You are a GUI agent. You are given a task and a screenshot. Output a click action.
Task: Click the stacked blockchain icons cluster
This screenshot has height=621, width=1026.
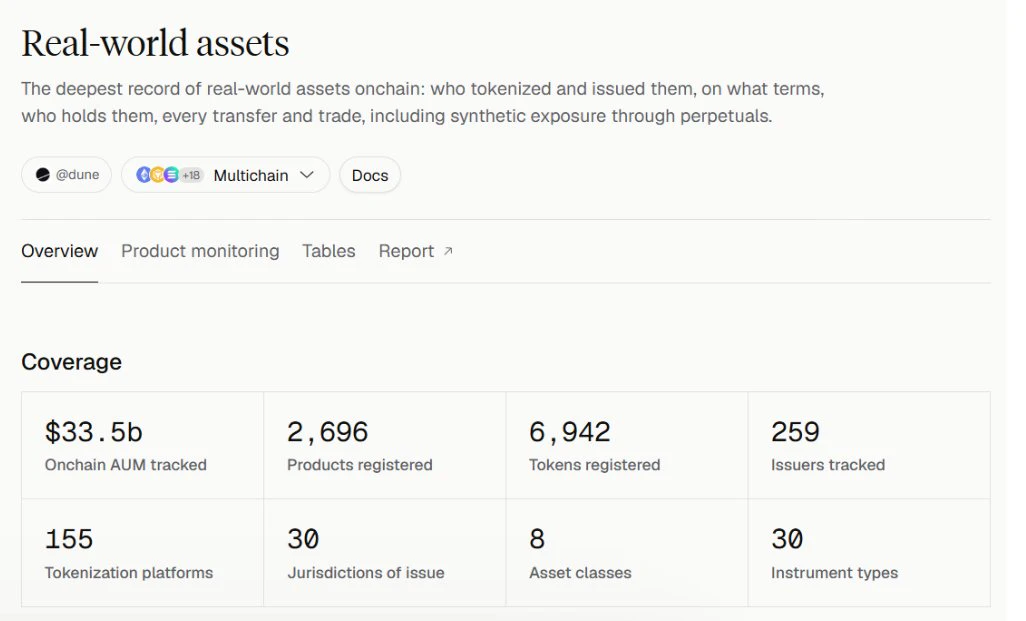[x=158, y=175]
